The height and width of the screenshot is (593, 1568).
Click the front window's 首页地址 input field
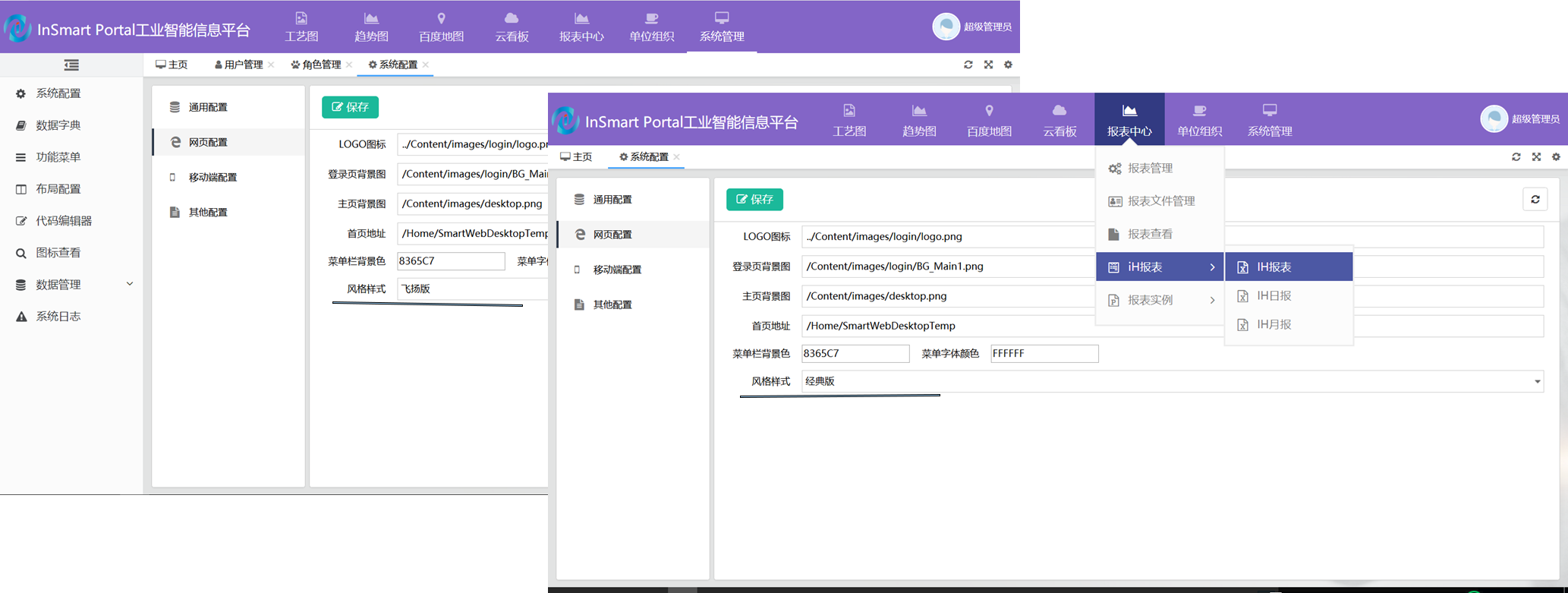pyautogui.click(x=1173, y=326)
